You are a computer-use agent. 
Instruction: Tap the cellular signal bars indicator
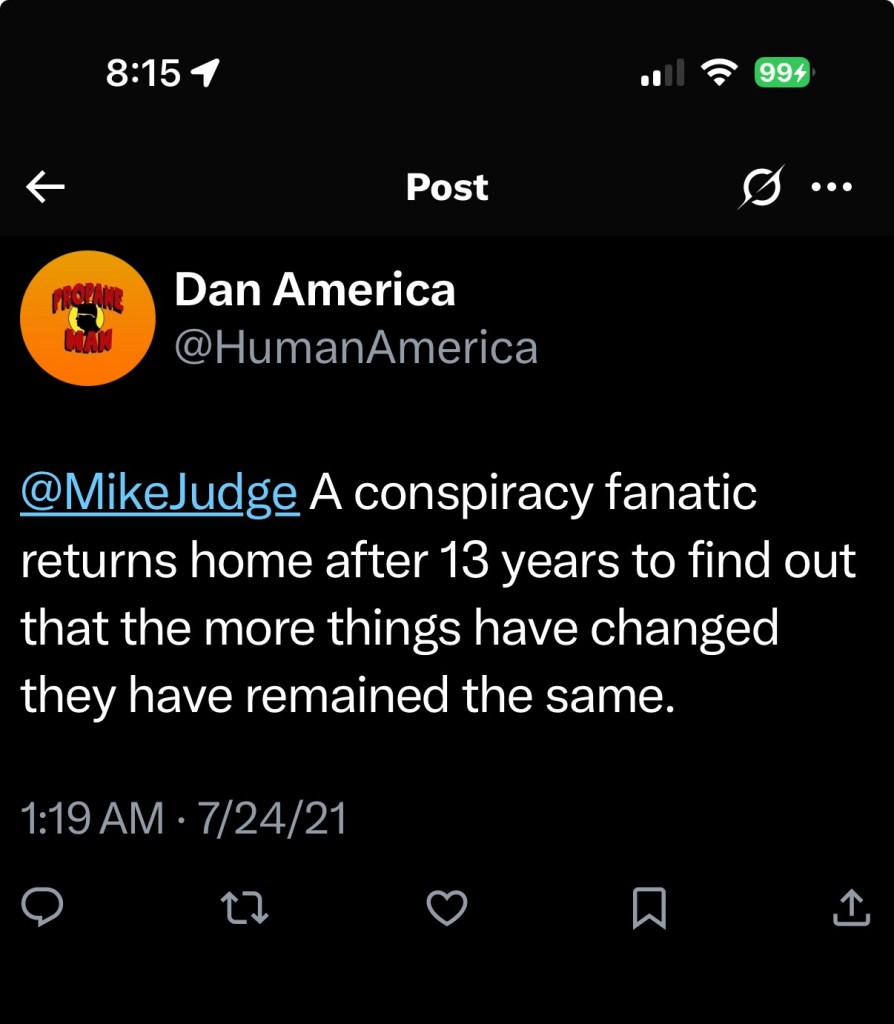[x=661, y=72]
